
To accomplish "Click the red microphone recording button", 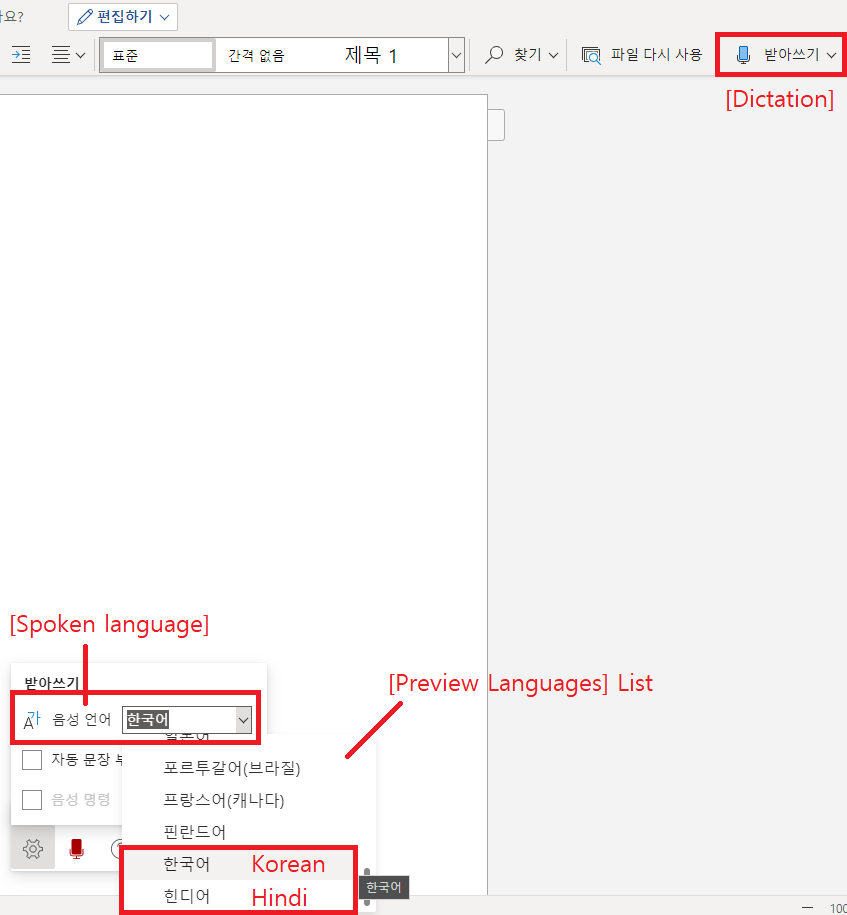I will coord(76,848).
